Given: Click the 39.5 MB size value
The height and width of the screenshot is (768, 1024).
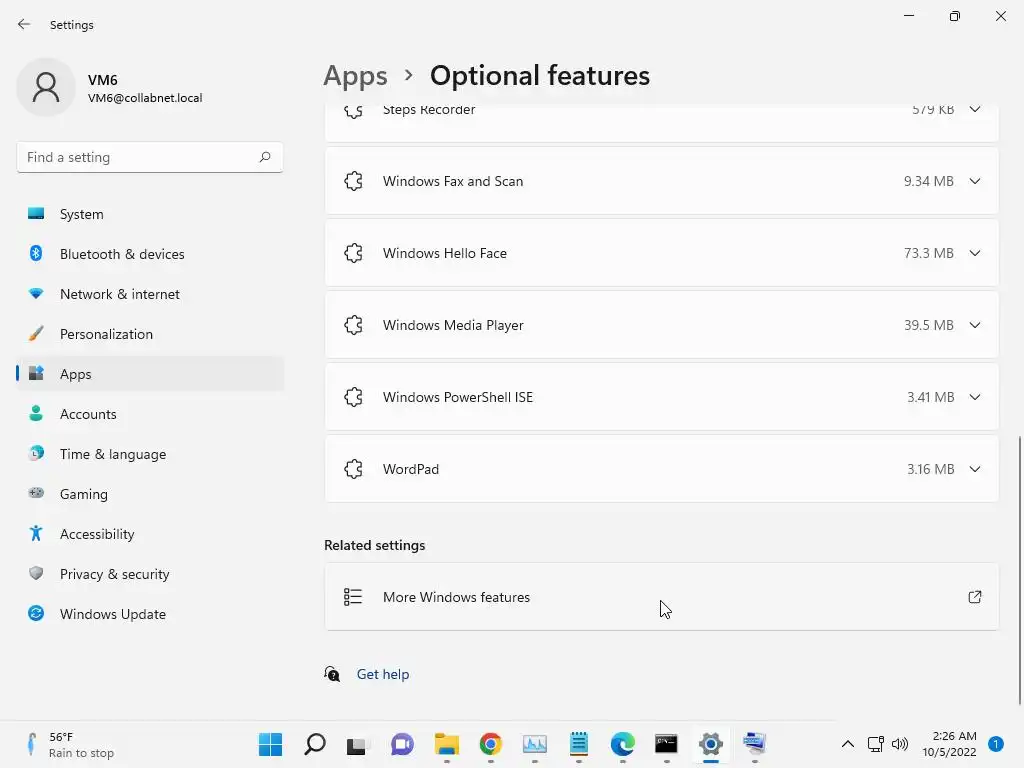Looking at the screenshot, I should coord(929,325).
